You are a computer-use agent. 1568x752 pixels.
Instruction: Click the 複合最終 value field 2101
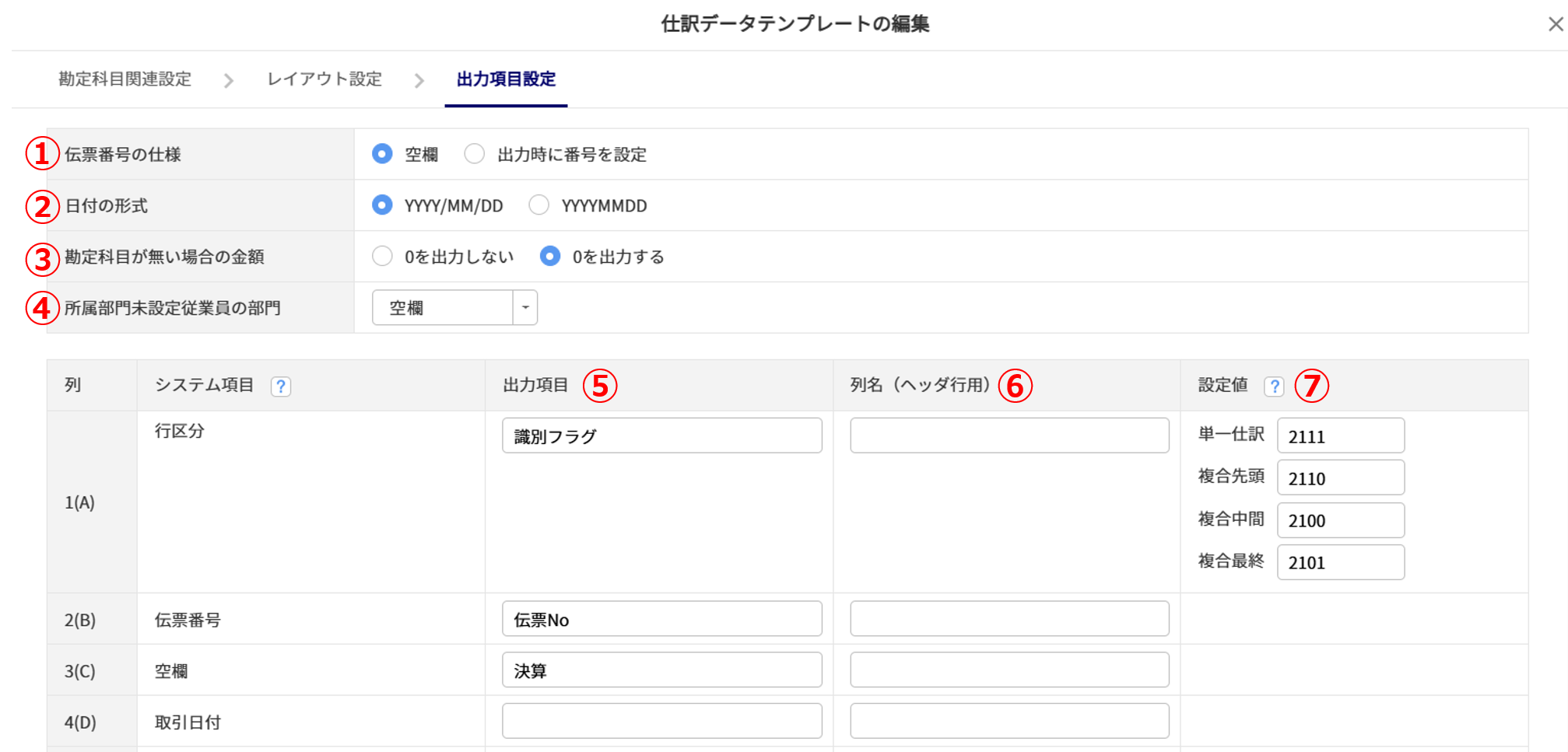[x=1340, y=562]
